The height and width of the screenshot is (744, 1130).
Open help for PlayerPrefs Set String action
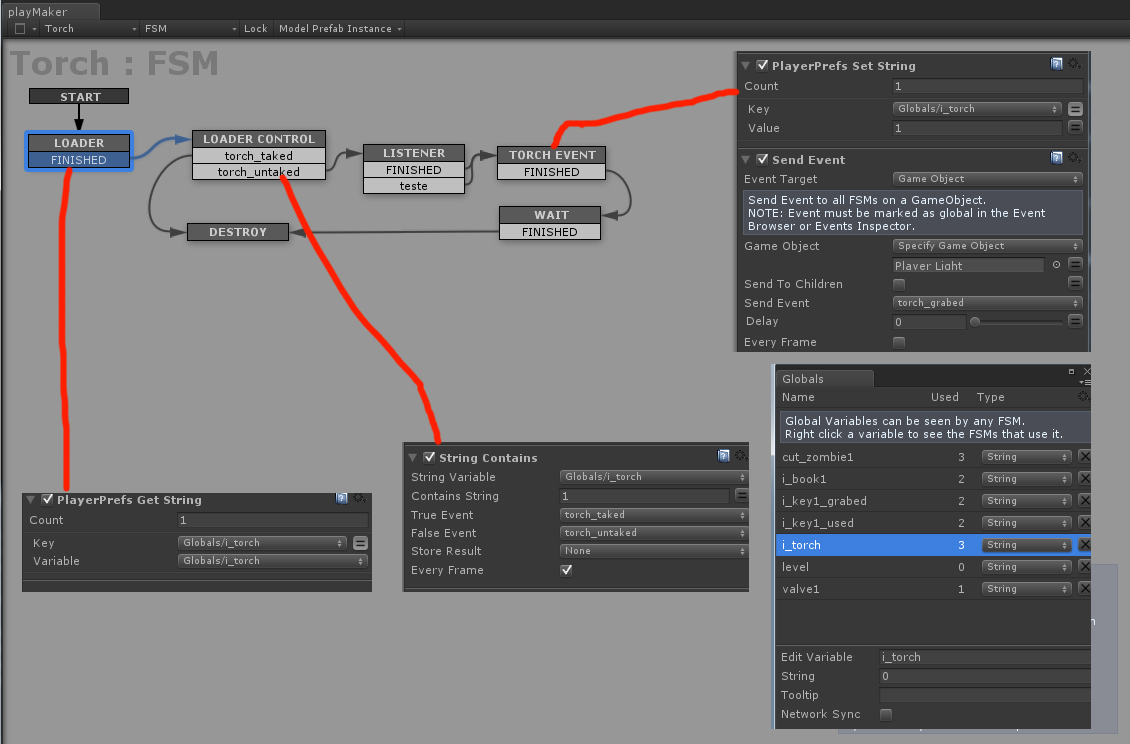1056,64
